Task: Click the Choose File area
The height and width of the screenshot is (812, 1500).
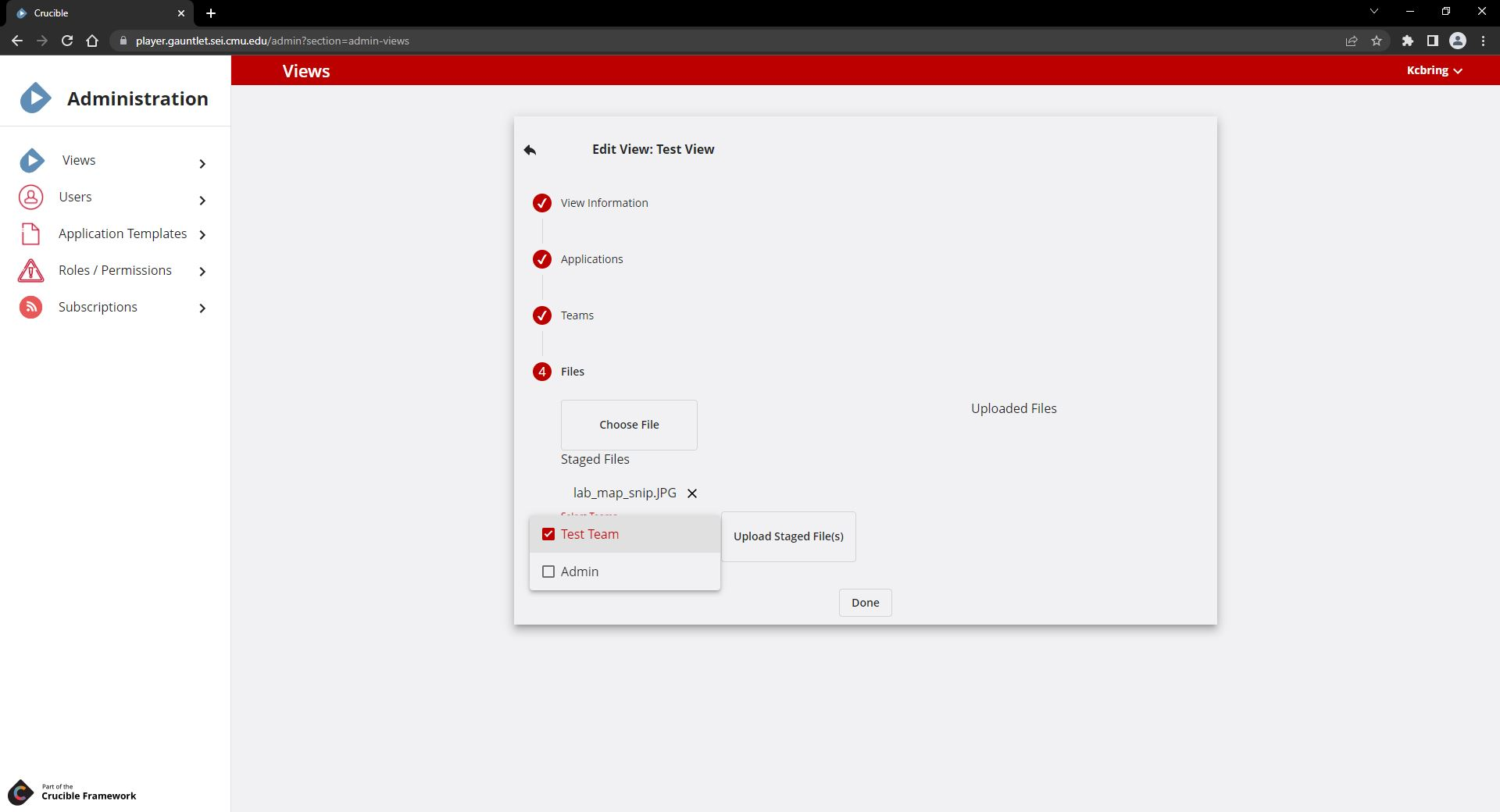Action: pos(628,424)
